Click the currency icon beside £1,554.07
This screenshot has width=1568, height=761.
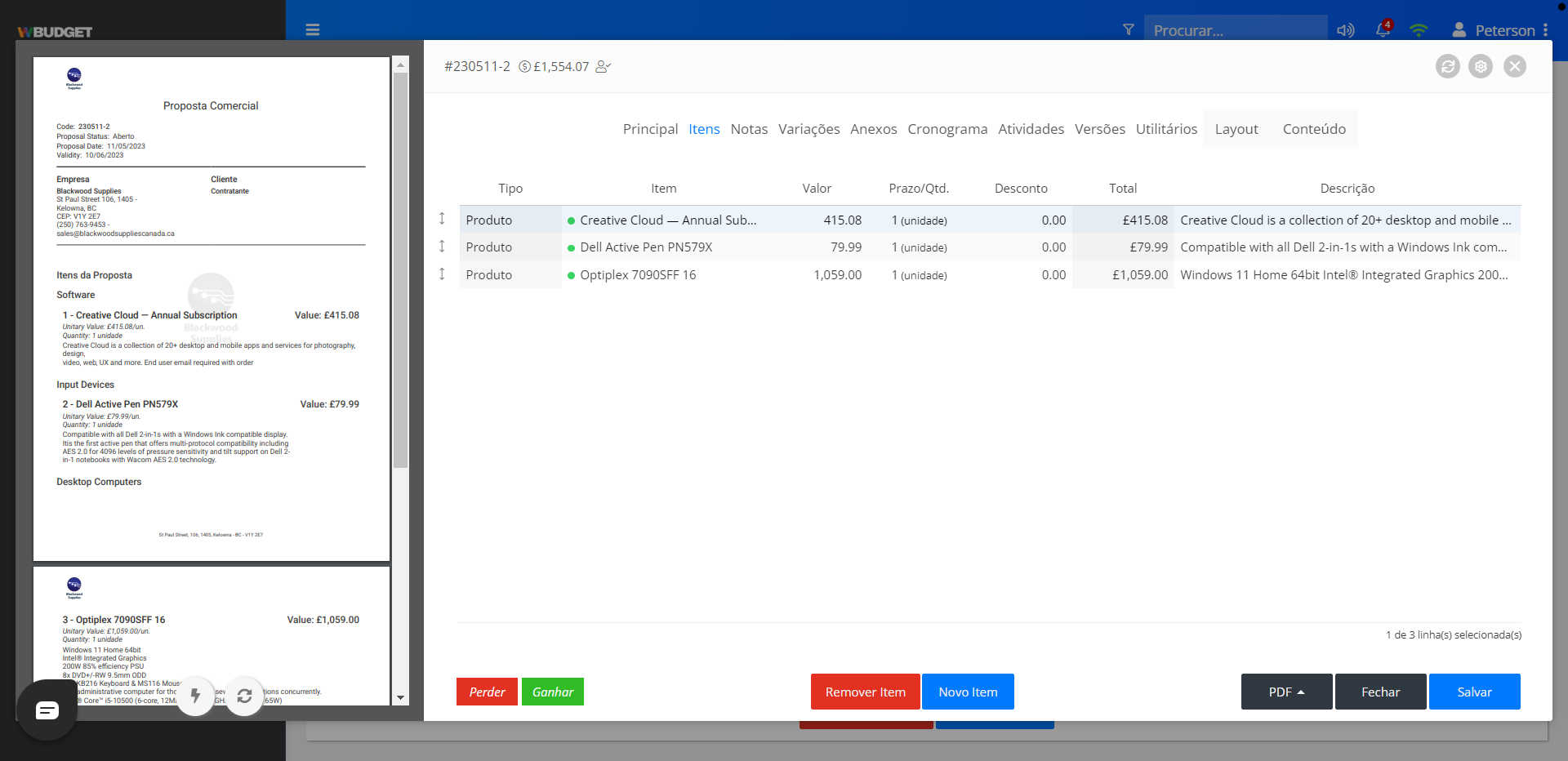coord(525,67)
